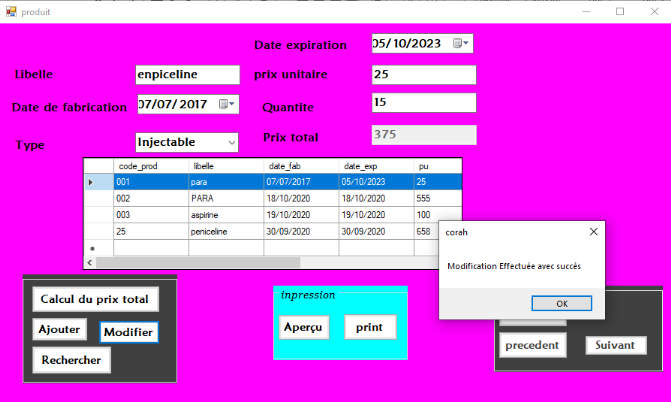Click the libelle column header
The width and height of the screenshot is (671, 402).
(x=226, y=166)
